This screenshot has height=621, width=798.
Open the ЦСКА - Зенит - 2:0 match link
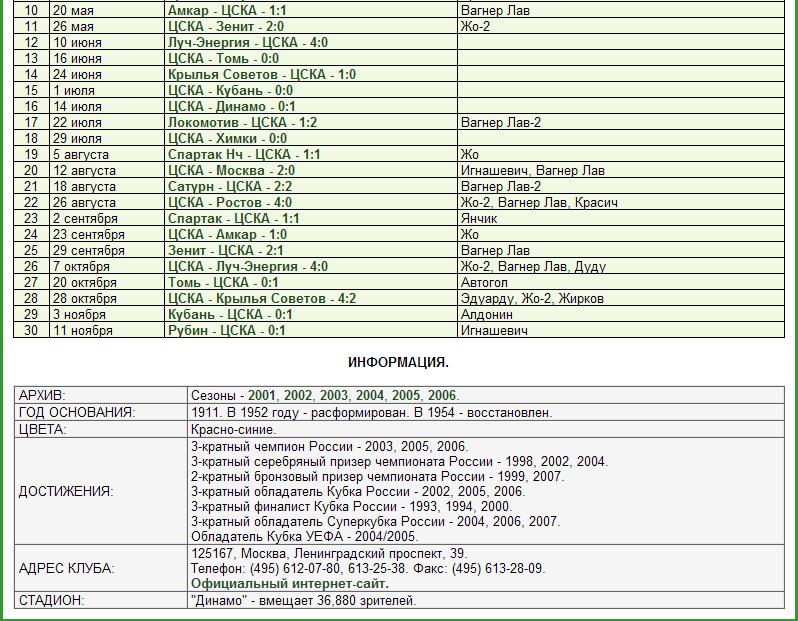point(226,26)
